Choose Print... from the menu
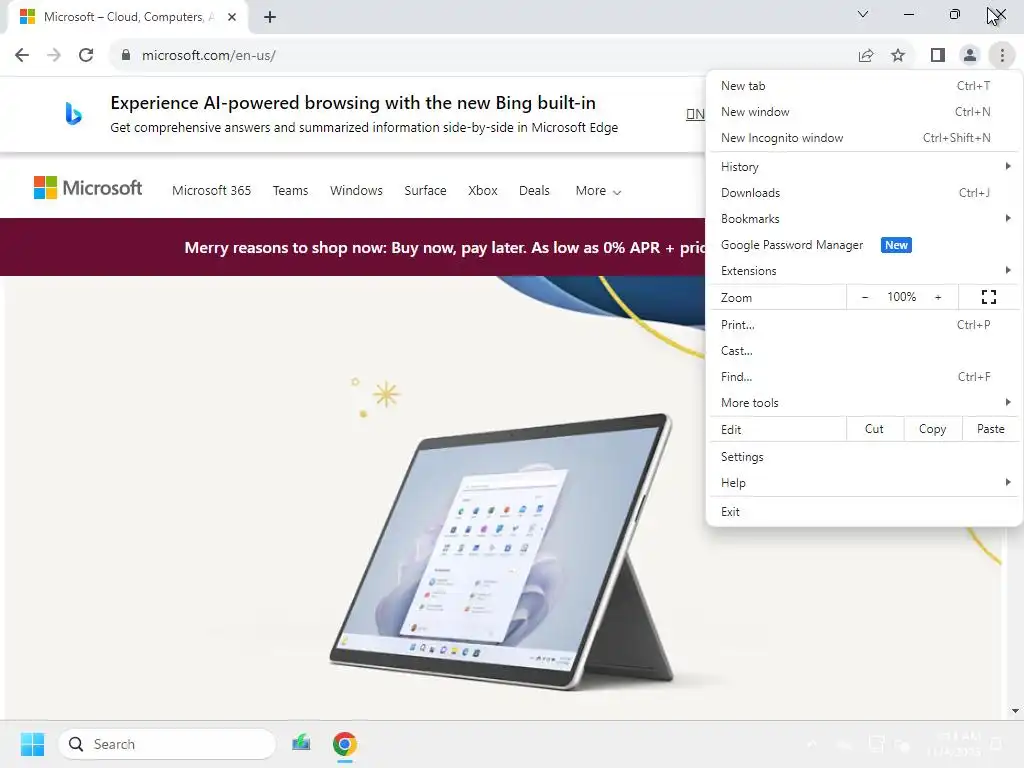 click(x=863, y=325)
